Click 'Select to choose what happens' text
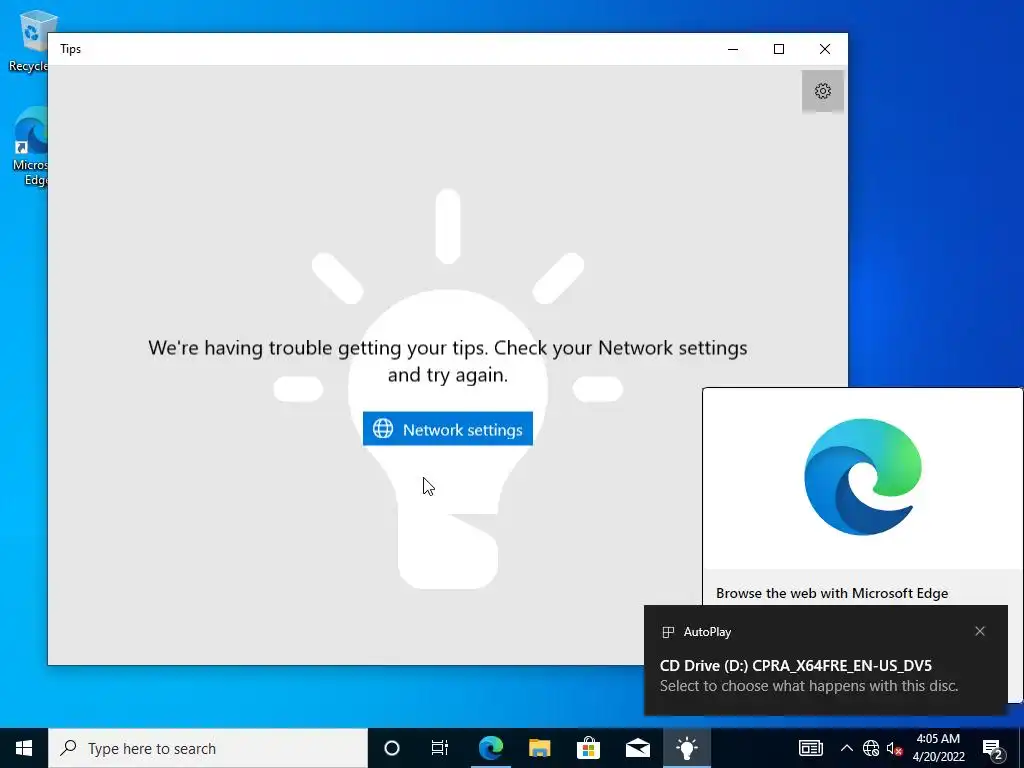 tap(808, 686)
